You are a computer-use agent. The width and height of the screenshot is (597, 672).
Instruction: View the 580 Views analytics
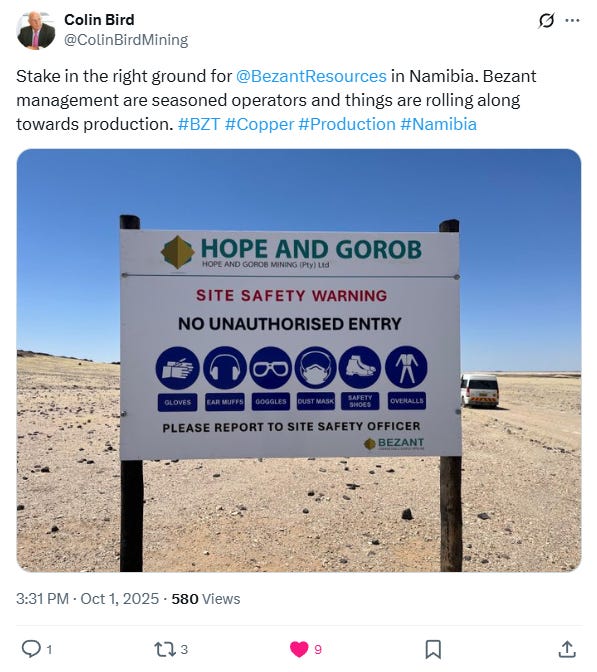tap(206, 599)
